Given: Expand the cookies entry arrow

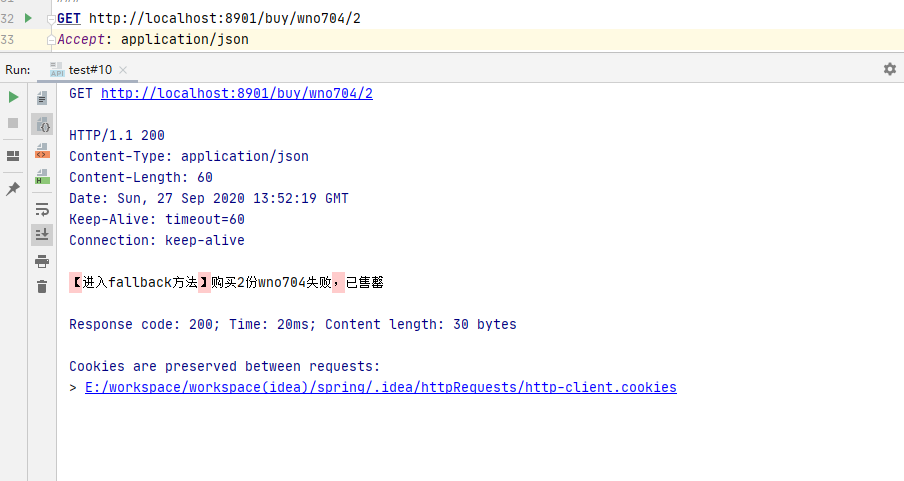Looking at the screenshot, I should click(x=73, y=387).
